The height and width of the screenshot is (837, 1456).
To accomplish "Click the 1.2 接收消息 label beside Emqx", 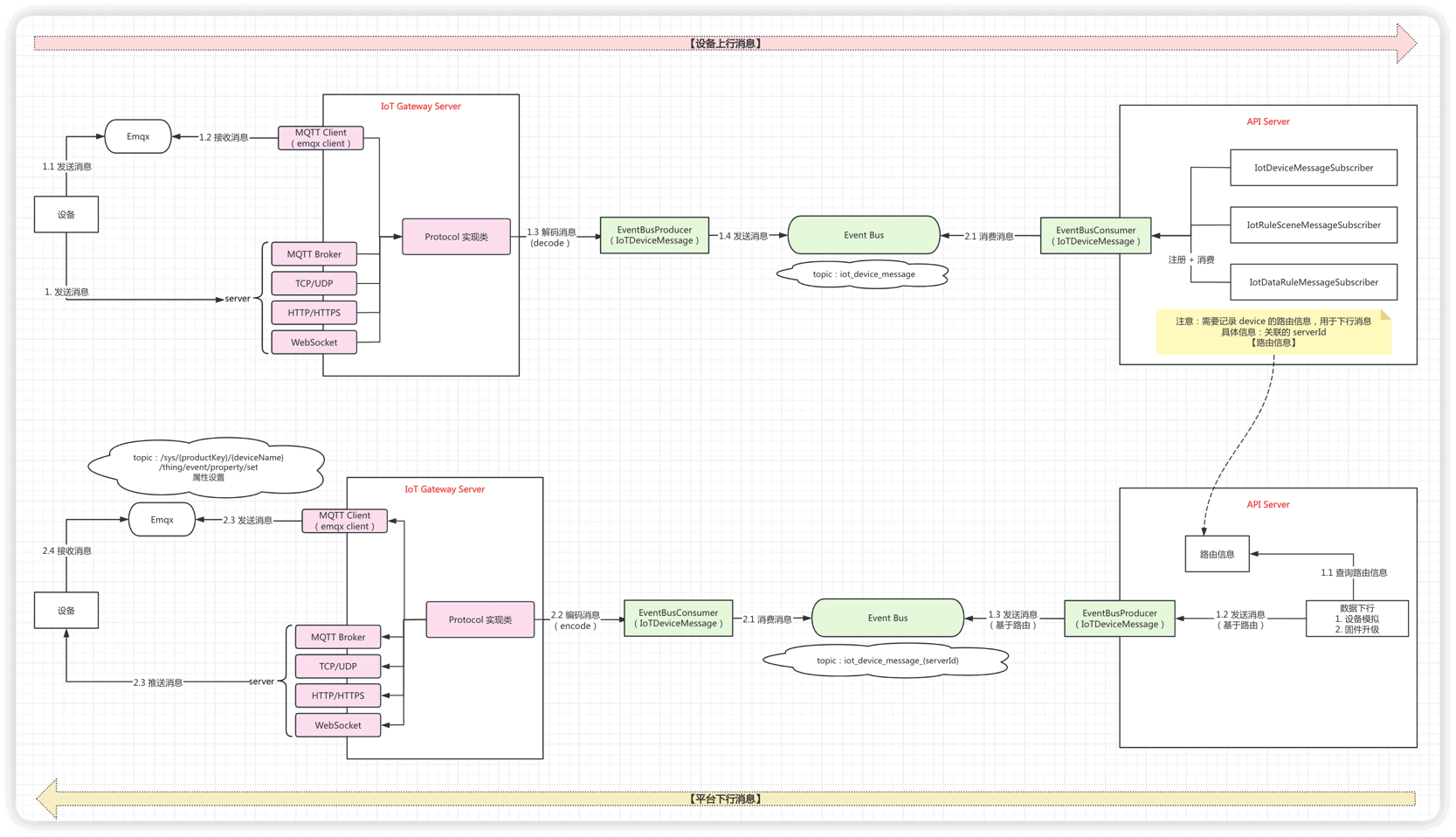I will (224, 137).
